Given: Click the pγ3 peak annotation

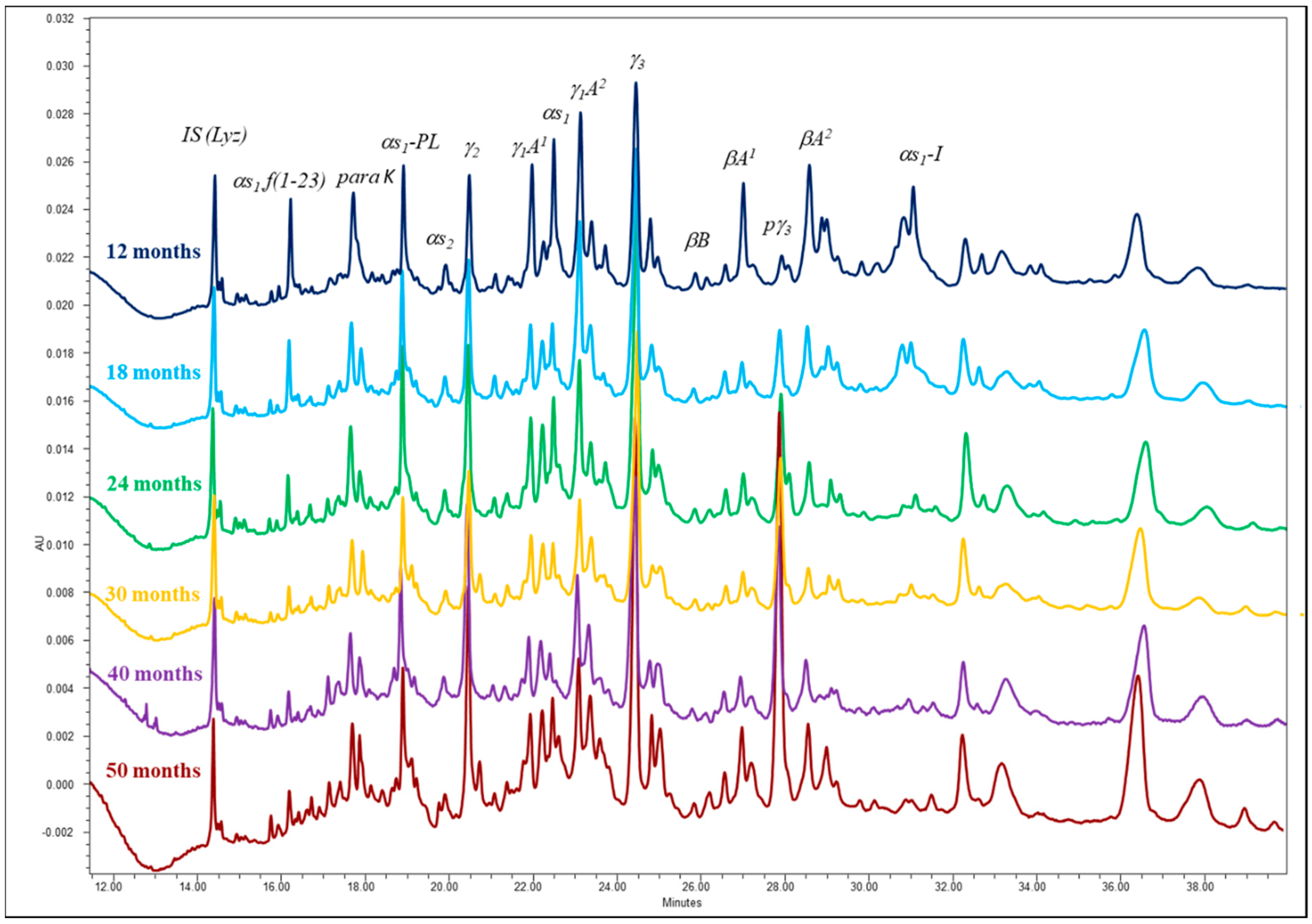Looking at the screenshot, I should 777,227.
